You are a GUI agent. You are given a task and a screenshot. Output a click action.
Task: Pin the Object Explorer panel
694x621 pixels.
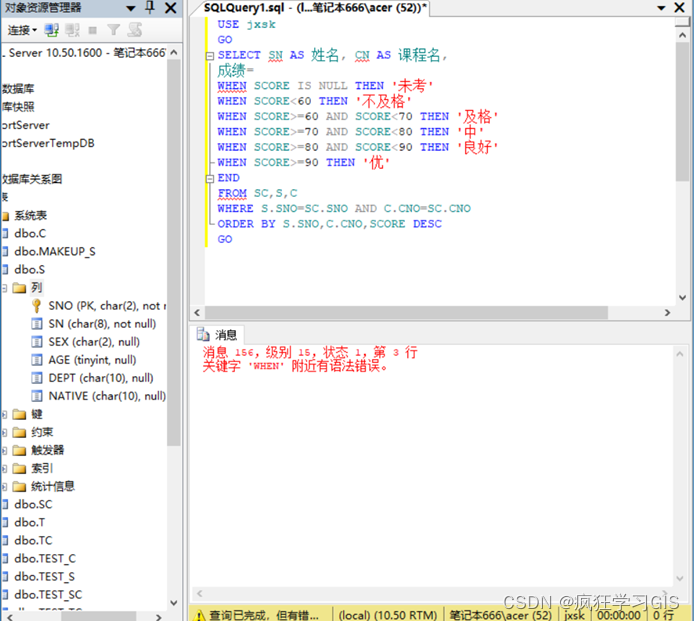[150, 7]
